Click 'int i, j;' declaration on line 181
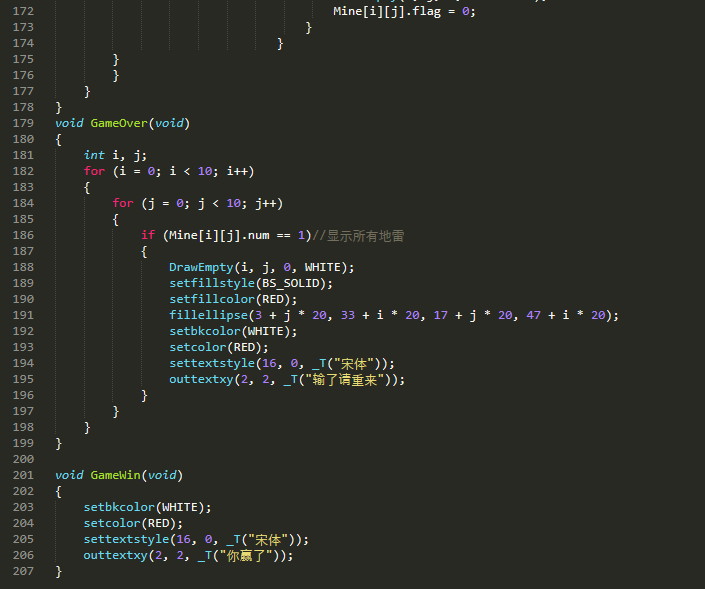This screenshot has width=705, height=589. (x=115, y=156)
